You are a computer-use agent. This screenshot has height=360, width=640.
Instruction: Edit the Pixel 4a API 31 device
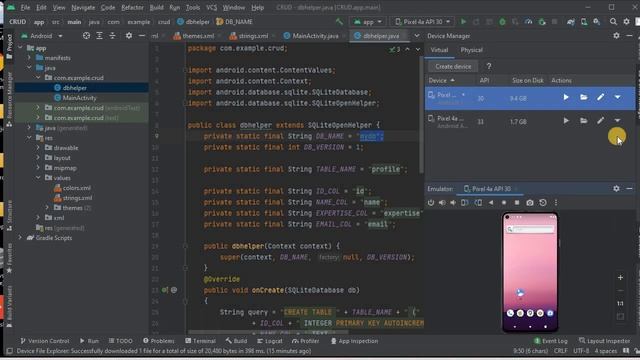coord(600,121)
